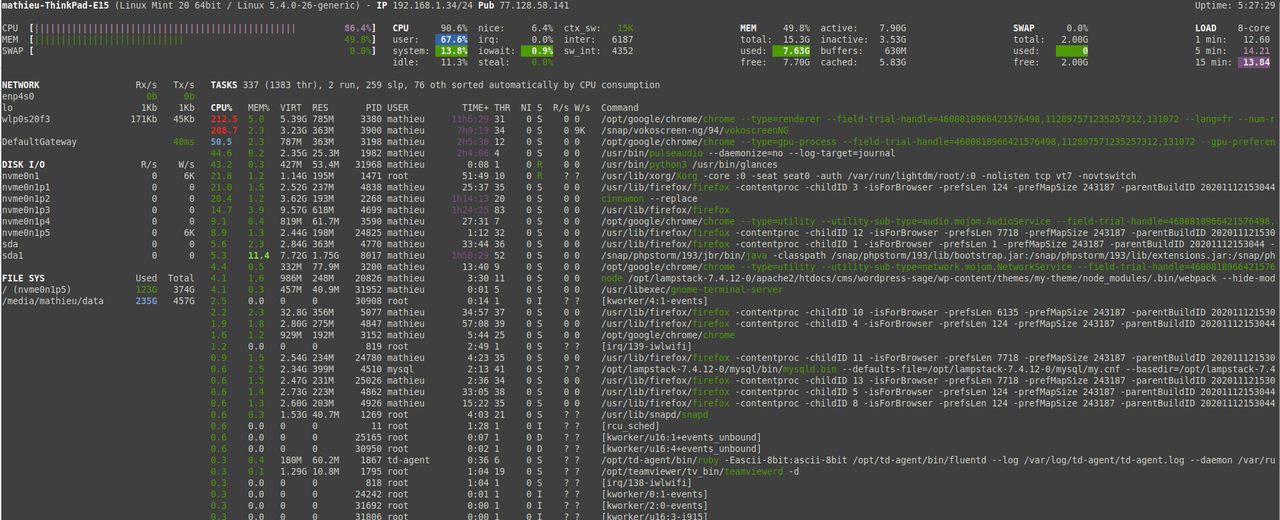This screenshot has width=1280, height=520.
Task: Click the LOAD 15 min 13.84 value
Action: [1255, 61]
